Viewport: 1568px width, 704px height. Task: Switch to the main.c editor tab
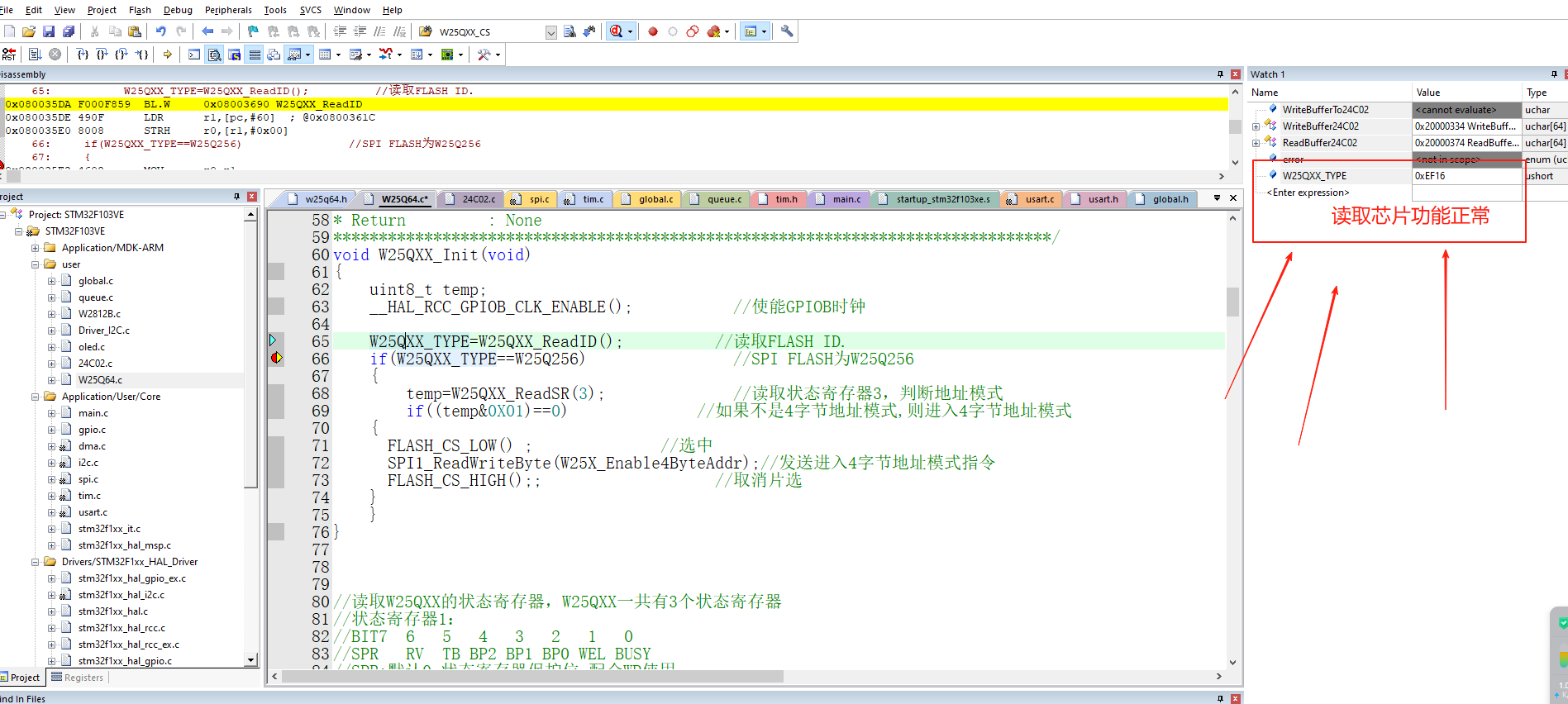point(846,199)
